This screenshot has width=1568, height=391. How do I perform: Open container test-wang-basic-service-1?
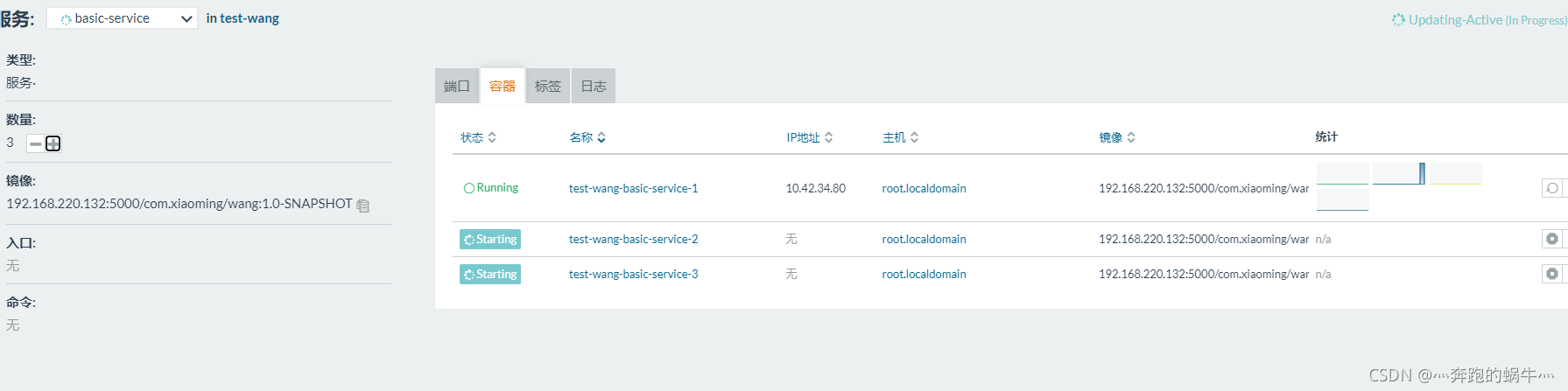634,188
